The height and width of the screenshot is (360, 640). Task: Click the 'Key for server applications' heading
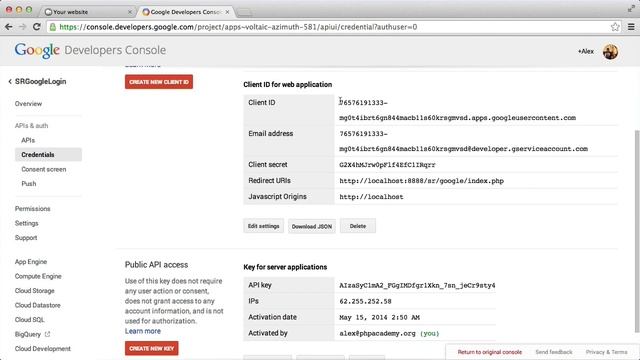pyautogui.click(x=285, y=267)
